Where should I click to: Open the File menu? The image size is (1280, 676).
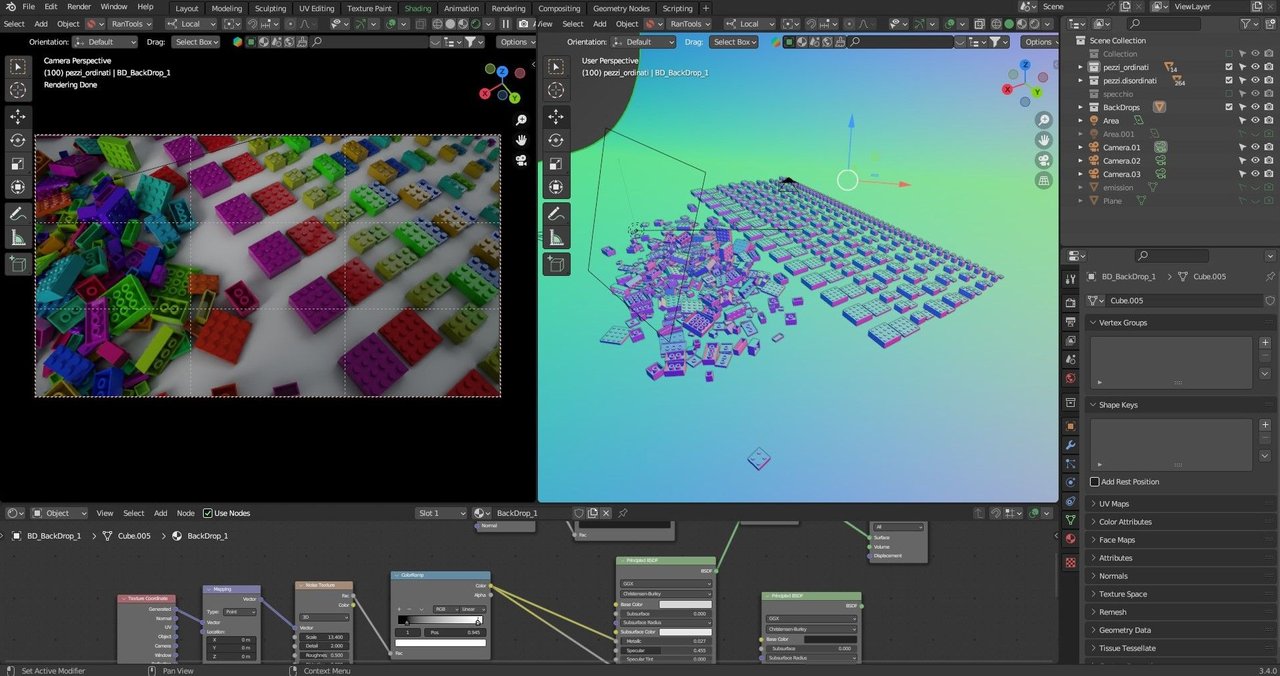(x=28, y=7)
